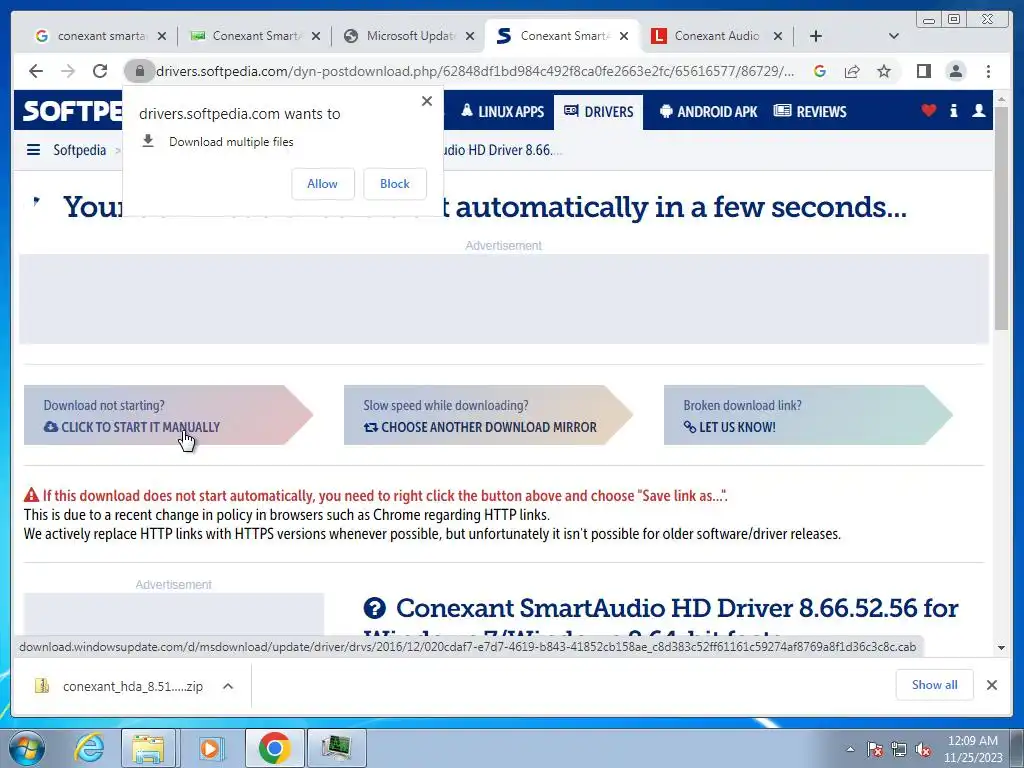Click the page vertical scrollbar thumb
Screen dimensions: 1024x768
[x=1002, y=219]
